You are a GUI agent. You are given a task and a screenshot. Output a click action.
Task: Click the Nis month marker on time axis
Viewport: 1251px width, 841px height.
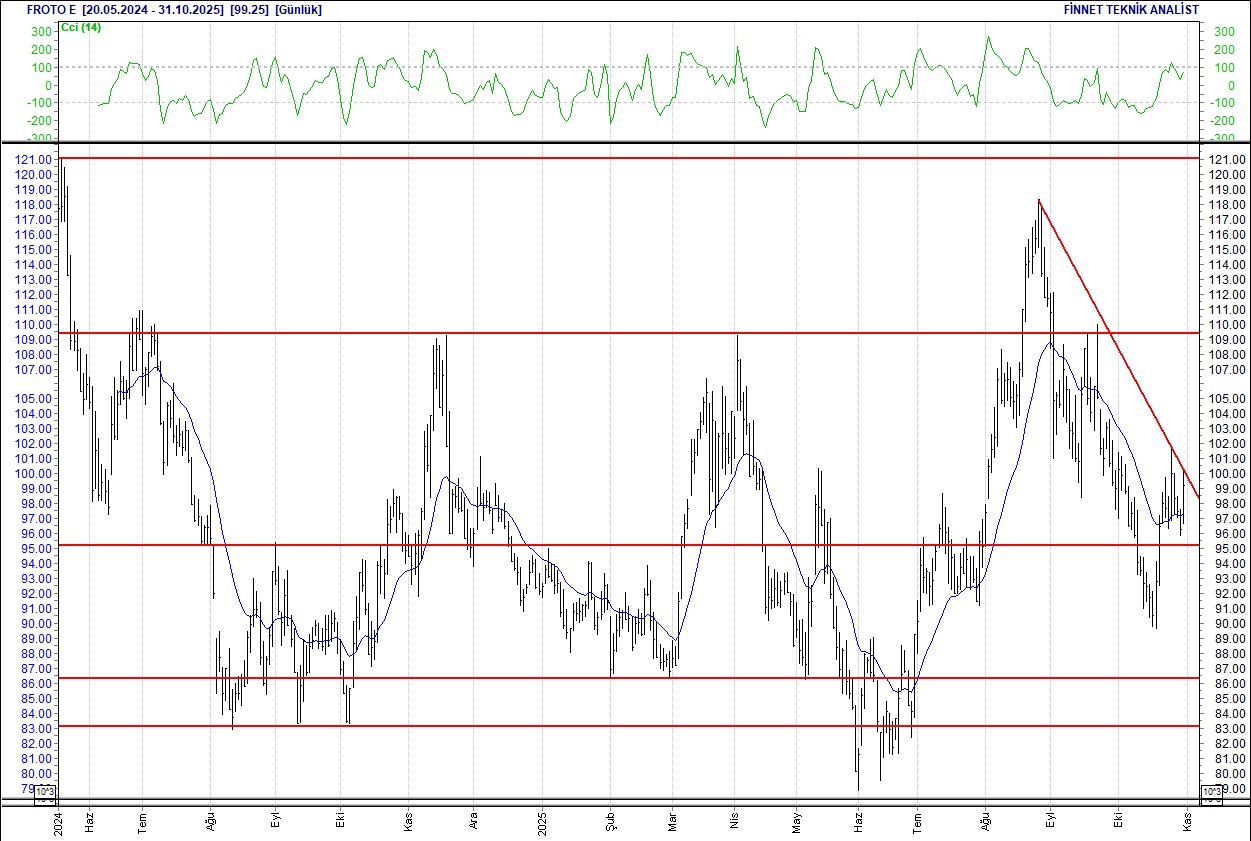tap(736, 820)
